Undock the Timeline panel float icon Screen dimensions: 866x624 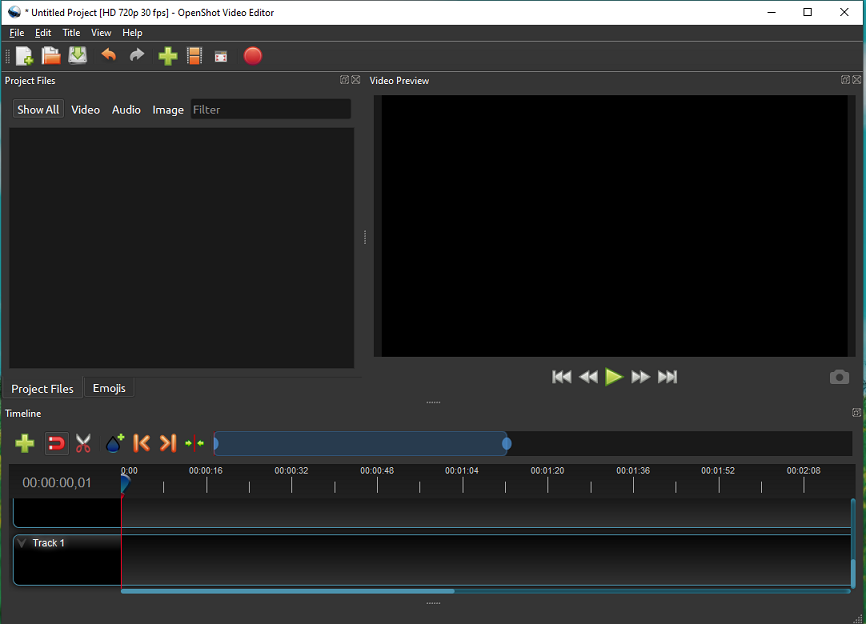(856, 413)
